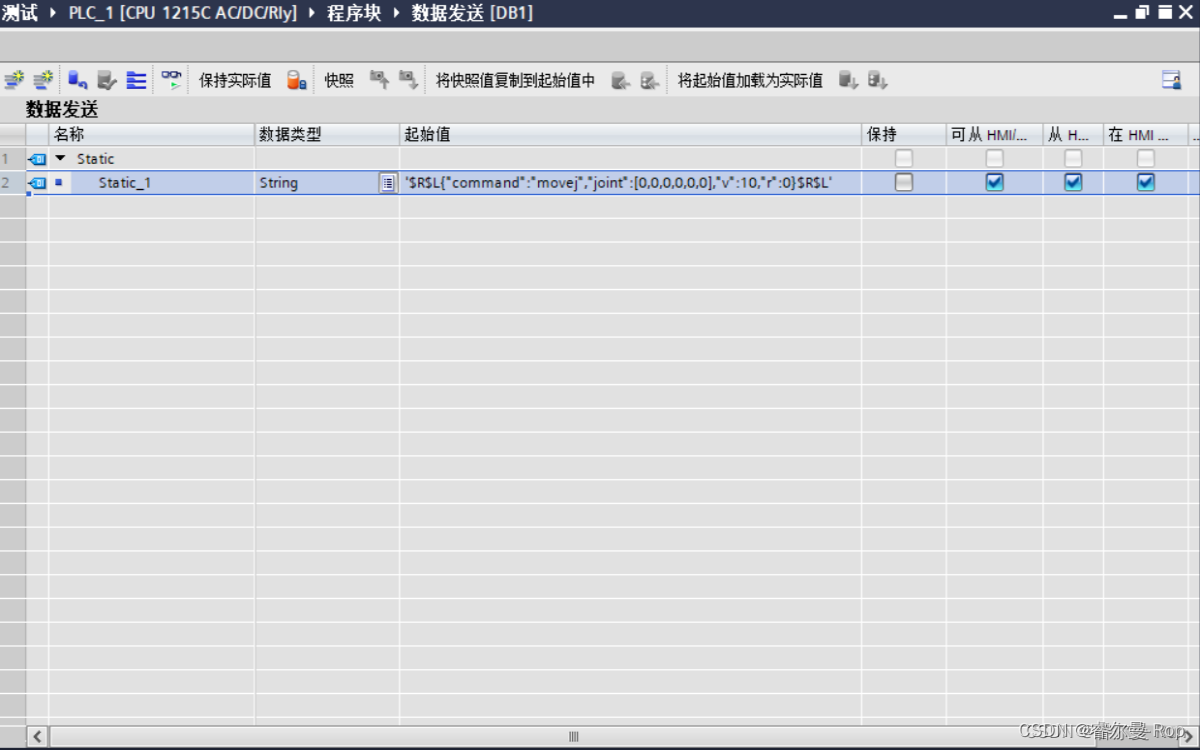Select row number 1 header
This screenshot has width=1200, height=750.
point(12,158)
